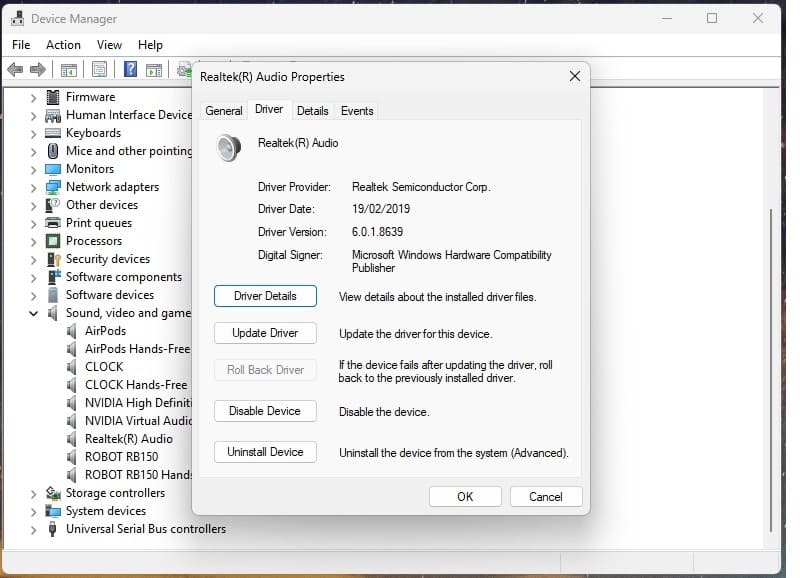
Task: Click the Security devices icon
Action: (53, 259)
